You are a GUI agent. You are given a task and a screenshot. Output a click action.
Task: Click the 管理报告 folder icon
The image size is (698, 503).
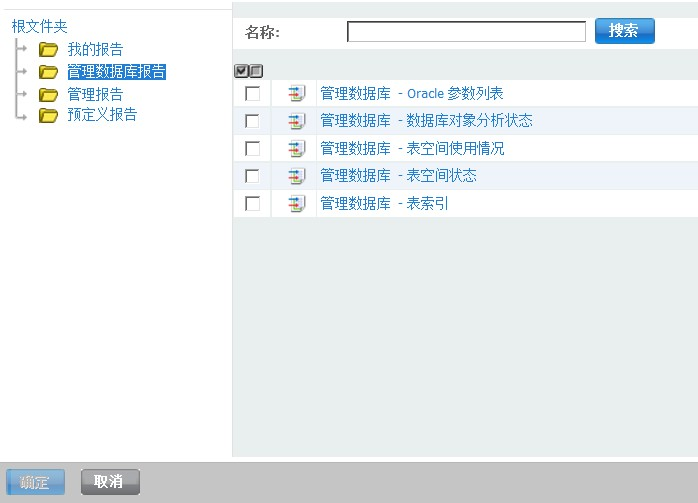(48, 94)
